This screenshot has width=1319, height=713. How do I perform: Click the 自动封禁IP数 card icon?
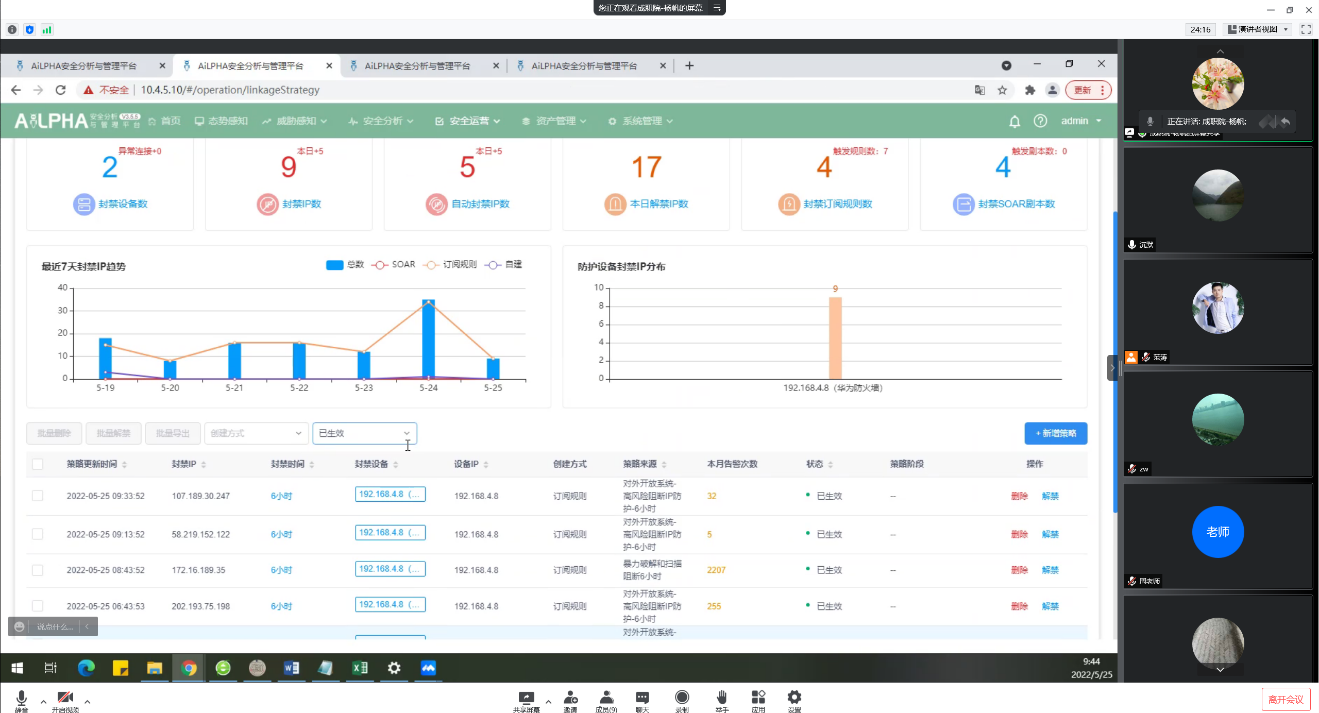(436, 204)
